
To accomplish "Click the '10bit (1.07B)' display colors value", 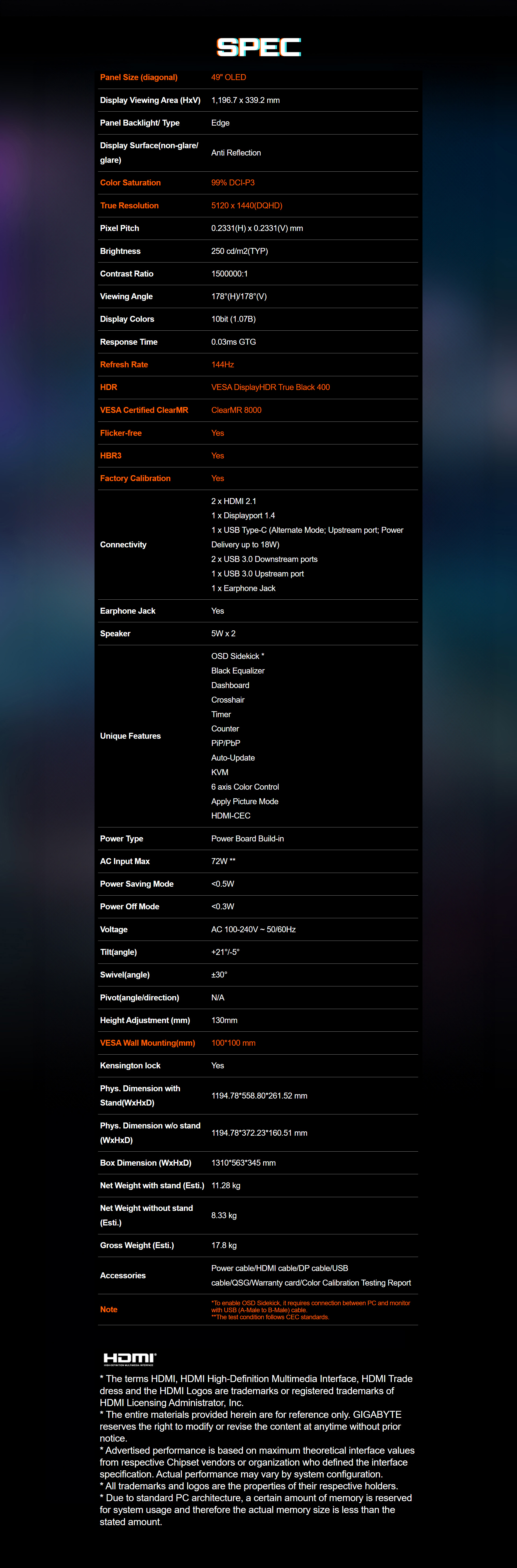I will pyautogui.click(x=233, y=319).
